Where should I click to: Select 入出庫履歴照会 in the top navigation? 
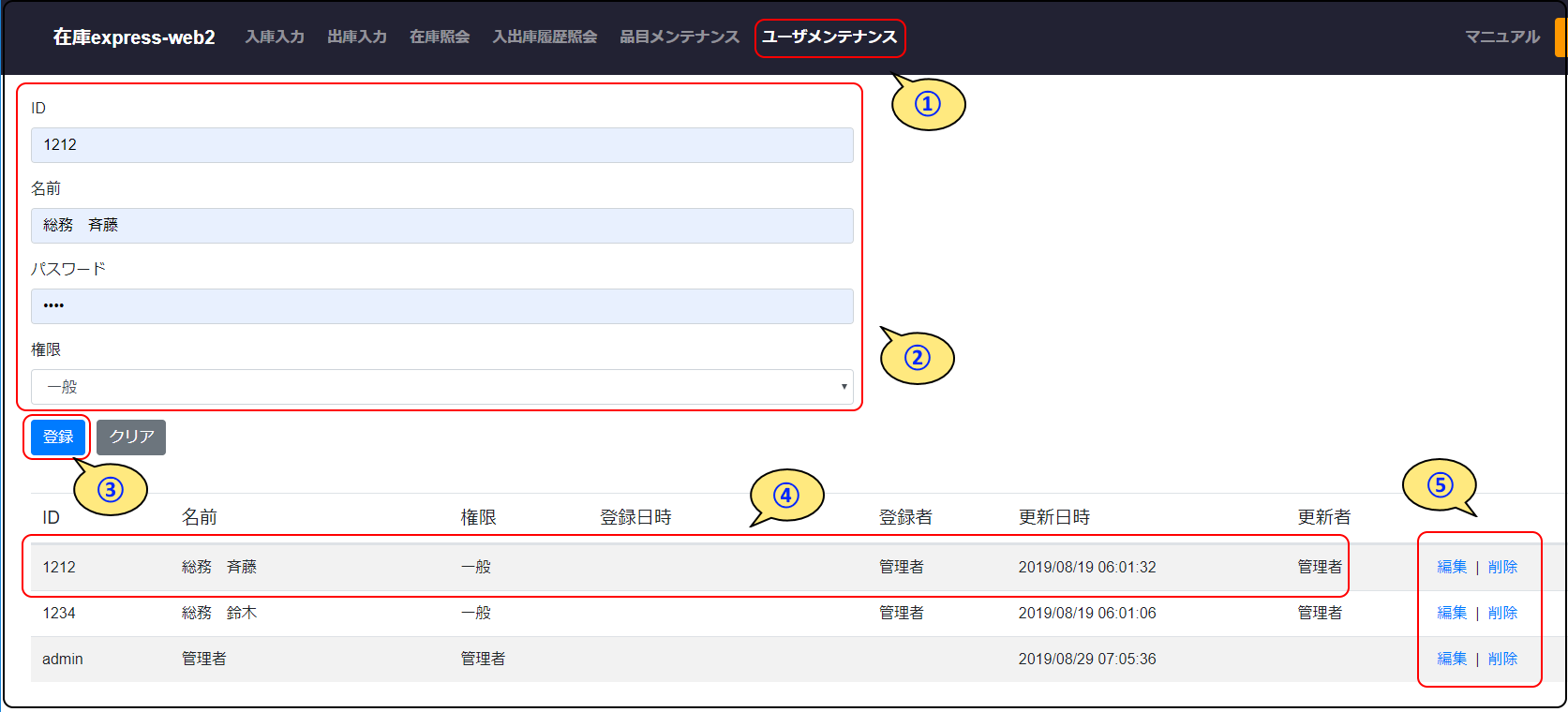point(545,37)
